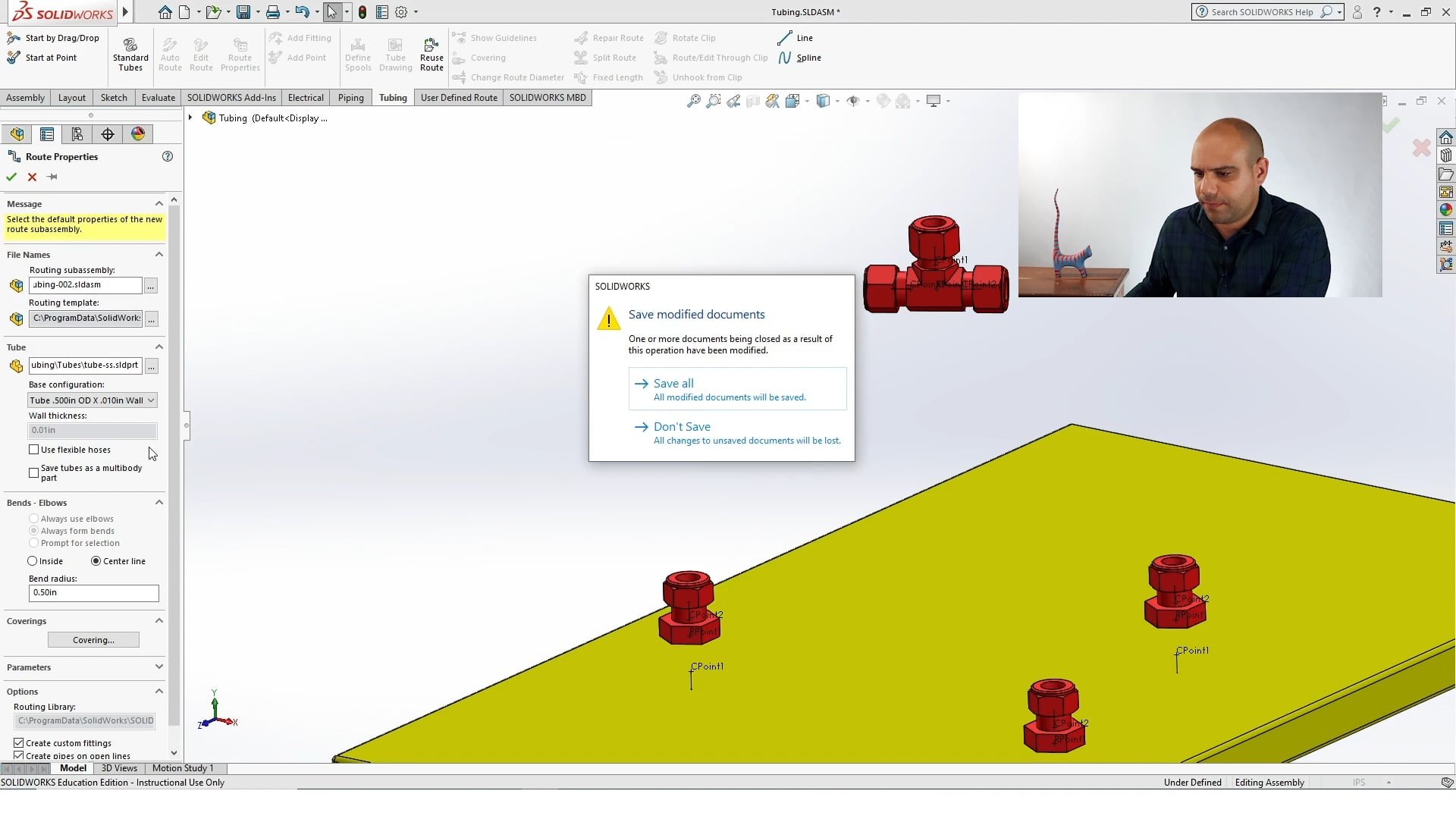Viewport: 1456px width, 819px height.
Task: Confirm Route Properties with green checkmark
Action: (11, 177)
